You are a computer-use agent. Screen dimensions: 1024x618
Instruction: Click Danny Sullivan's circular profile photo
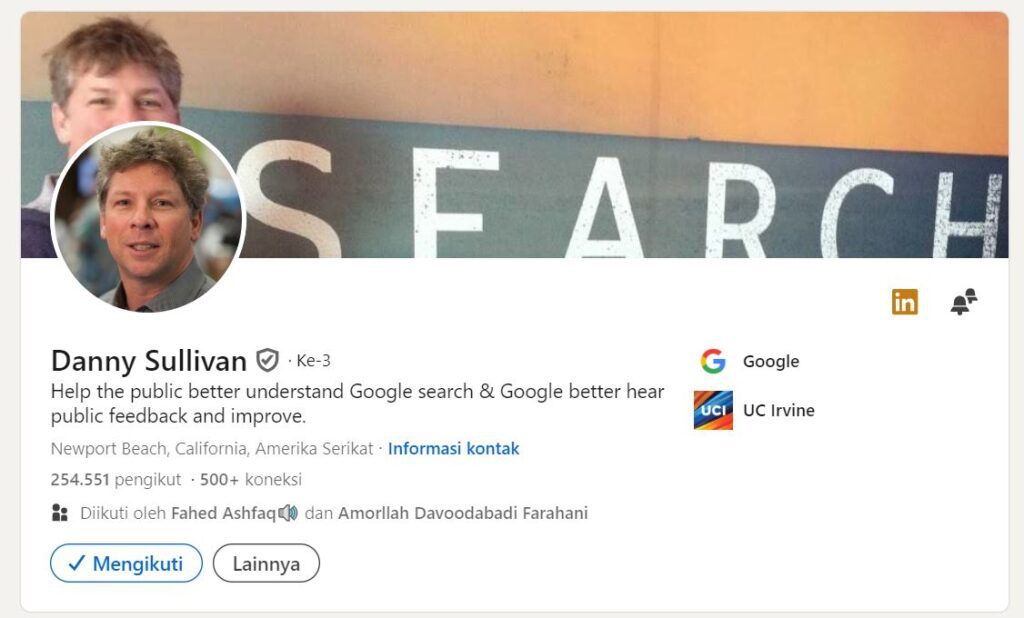coord(148,217)
